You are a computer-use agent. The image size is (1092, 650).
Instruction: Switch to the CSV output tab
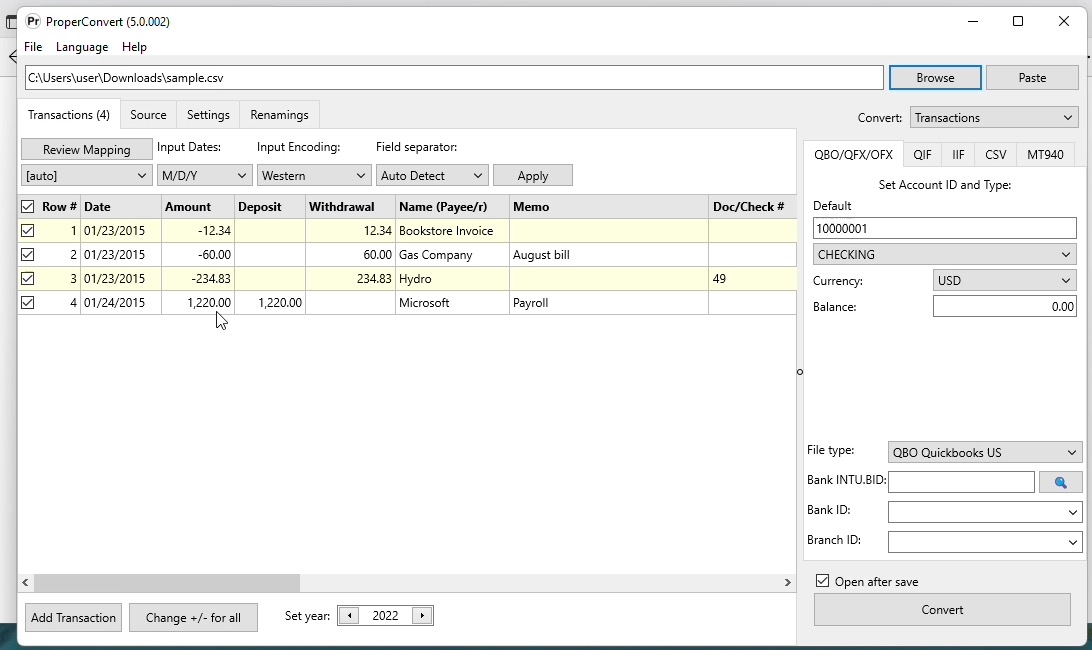point(995,155)
